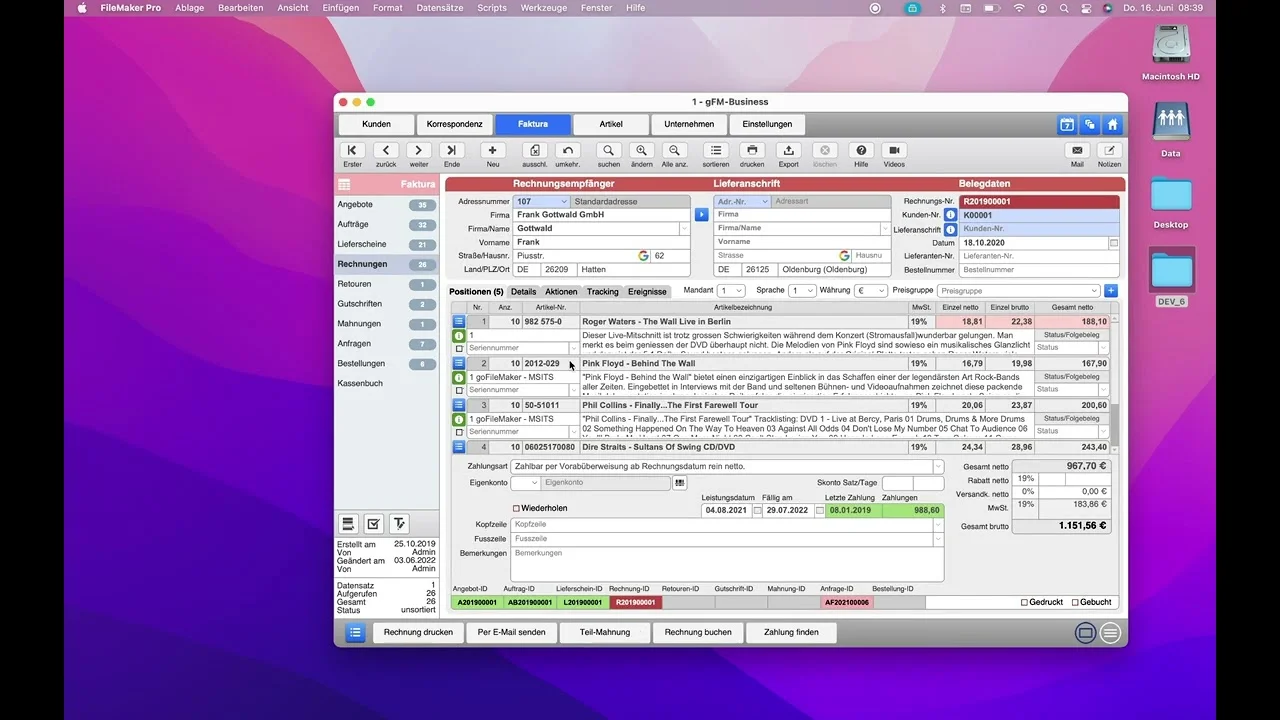Open Videos camera icon
Viewport: 1280px width, 720px height.
(894, 150)
